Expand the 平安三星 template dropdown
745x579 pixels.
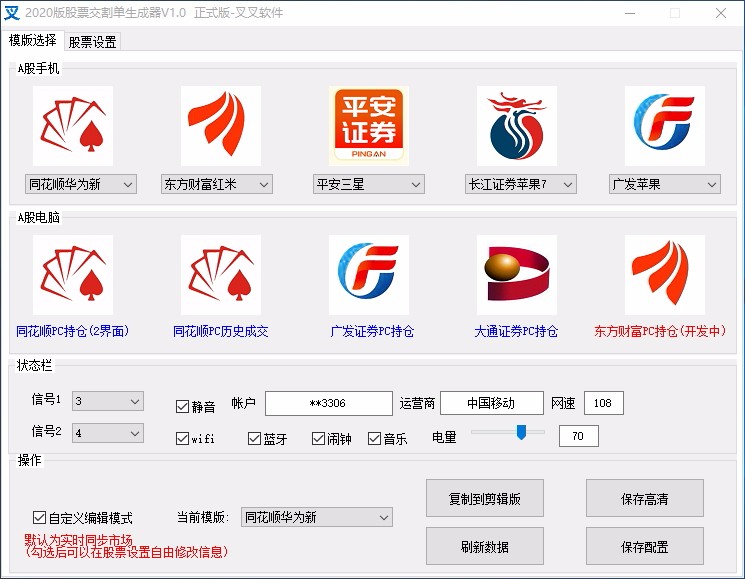369,184
